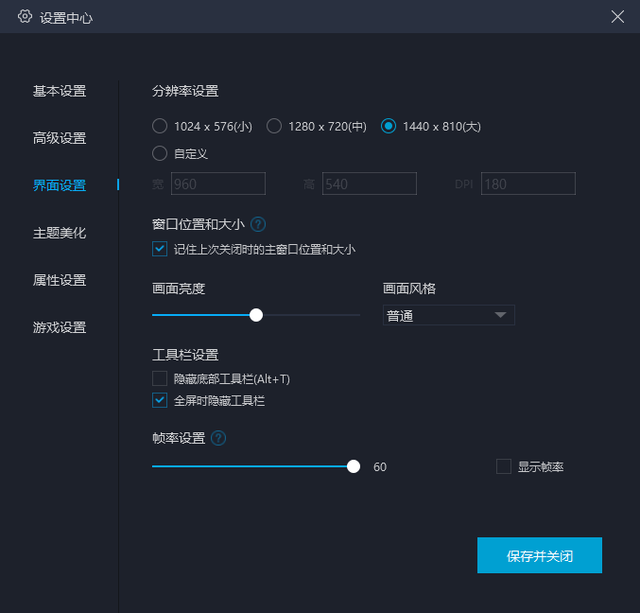Choose the 自定义 resolution option
The image size is (640, 613).
coord(160,154)
